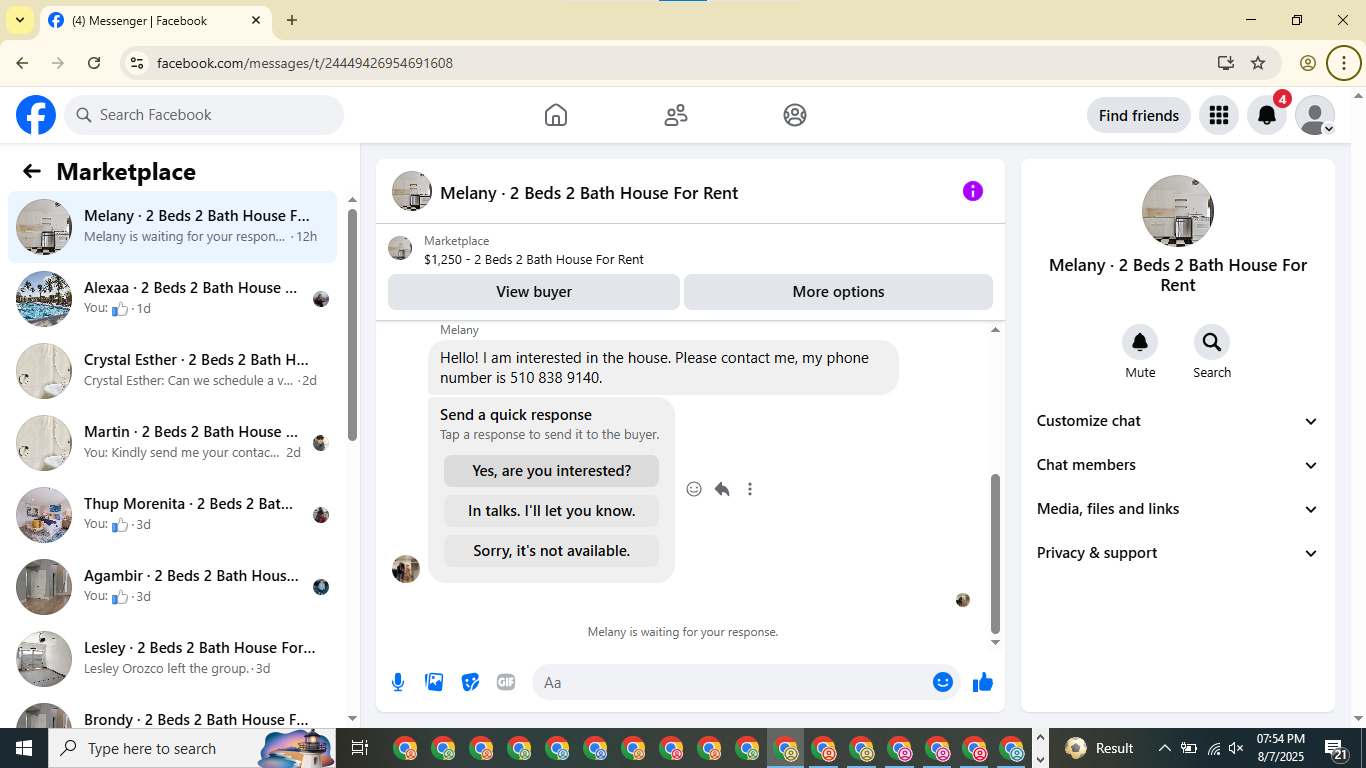This screenshot has height=768, width=1366.
Task: Click Melany listing thumbnail in right panel
Action: tap(1178, 211)
